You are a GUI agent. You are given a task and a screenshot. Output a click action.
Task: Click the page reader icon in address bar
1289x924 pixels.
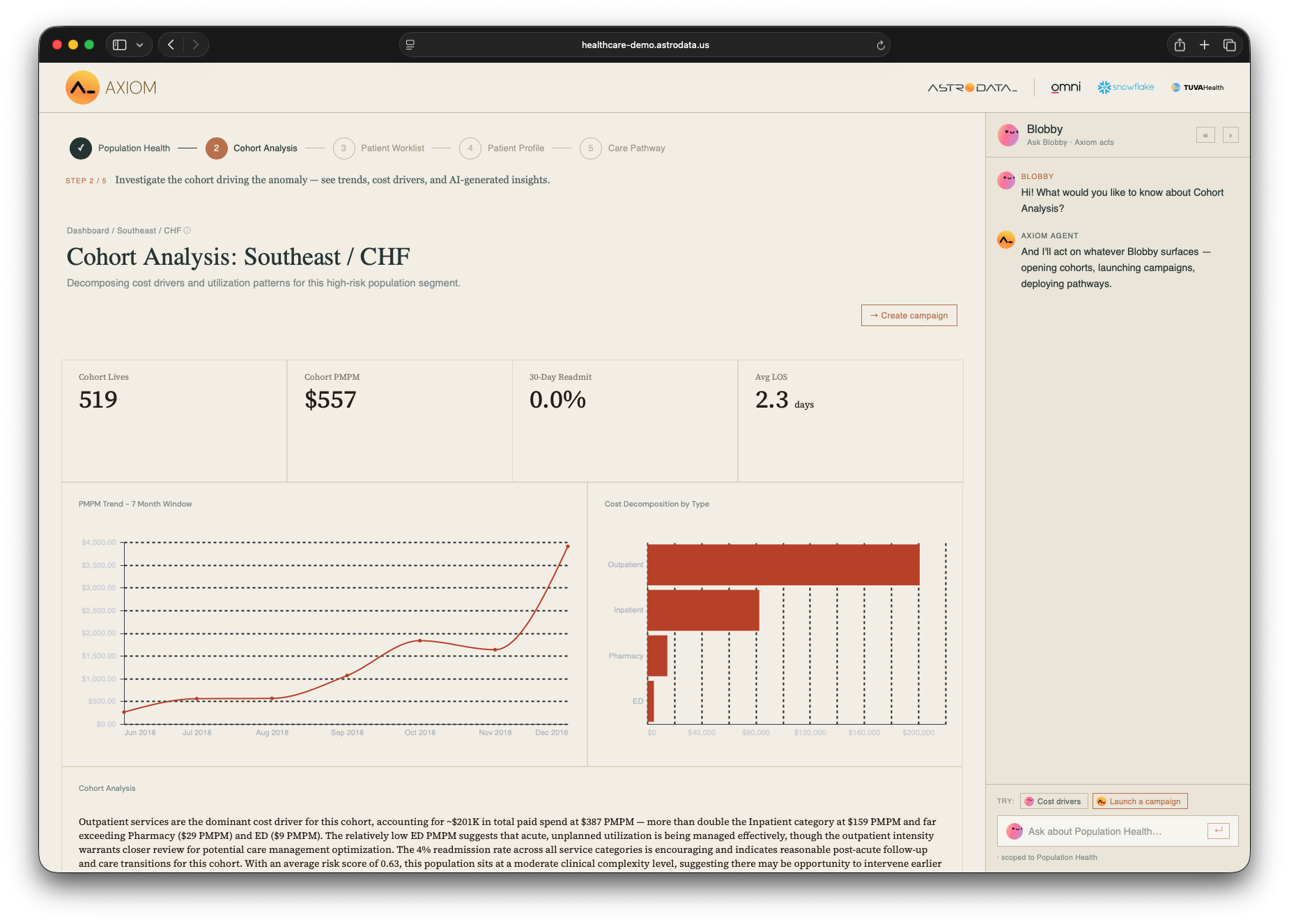410,45
